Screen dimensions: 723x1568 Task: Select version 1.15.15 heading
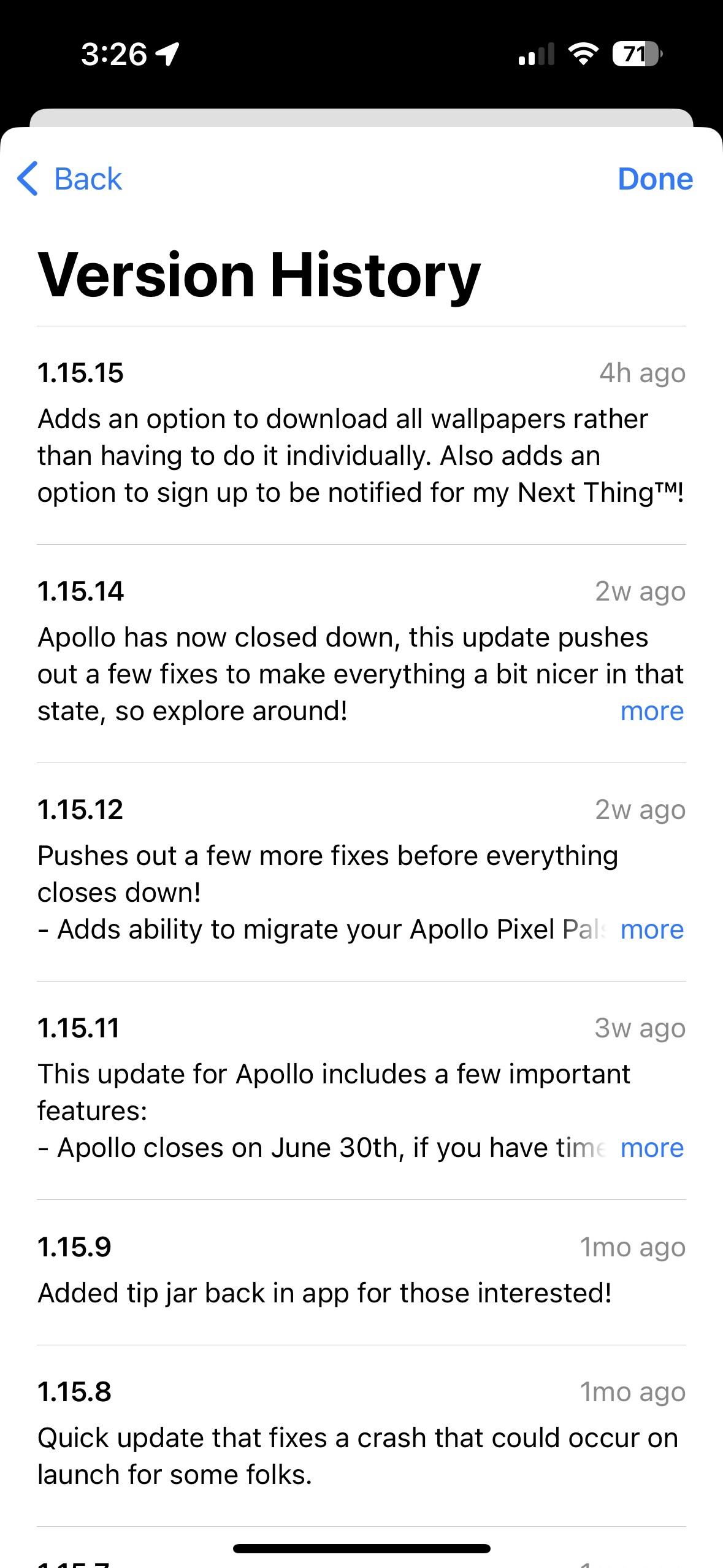(80, 373)
